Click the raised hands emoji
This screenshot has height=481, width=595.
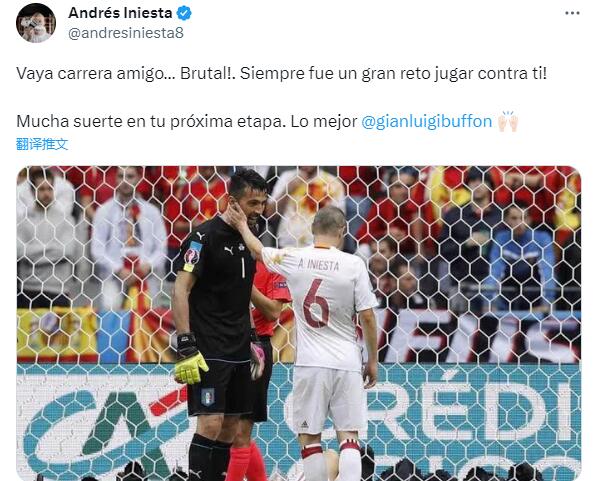click(508, 121)
